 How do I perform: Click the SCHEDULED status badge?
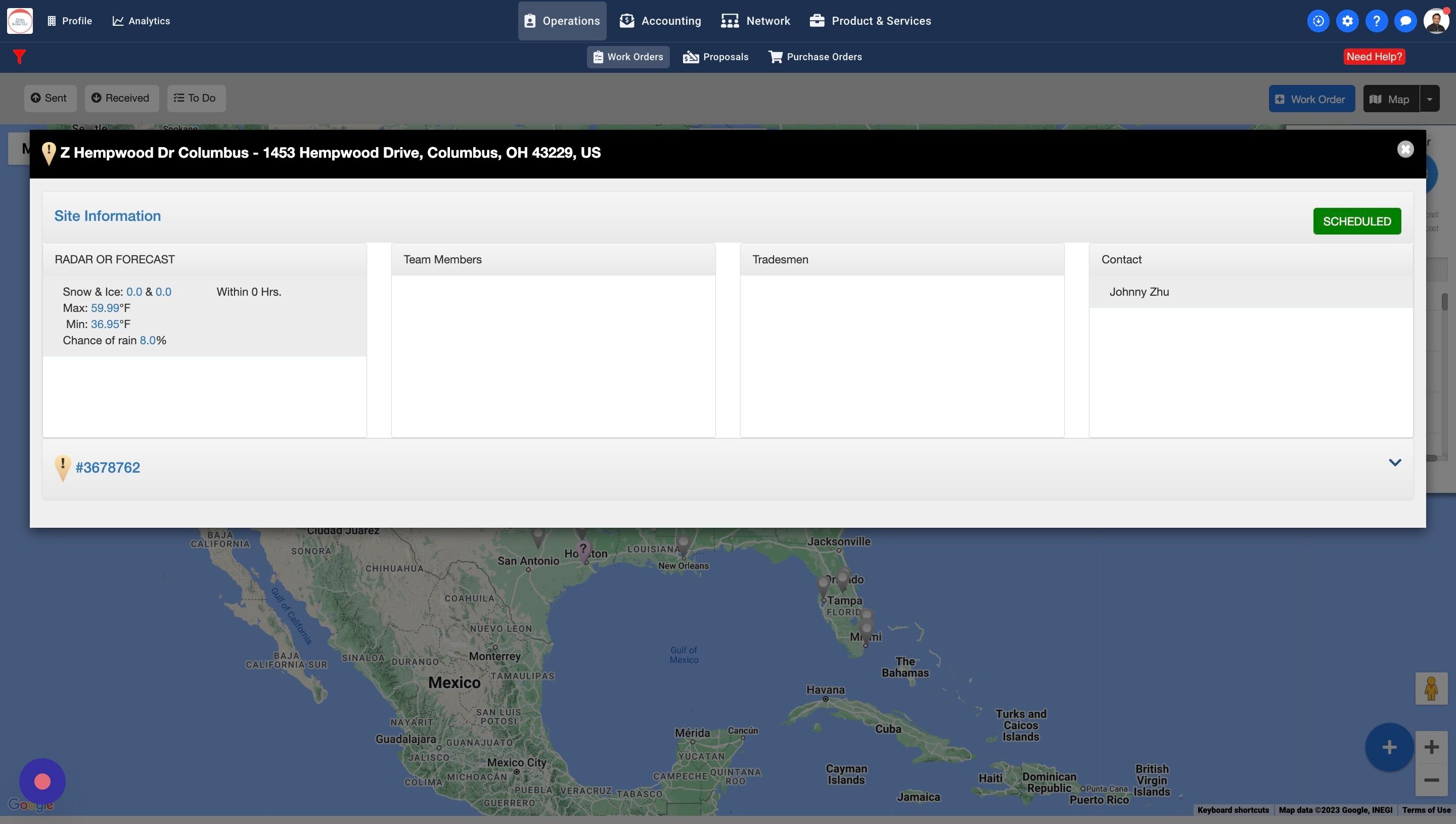1356,221
